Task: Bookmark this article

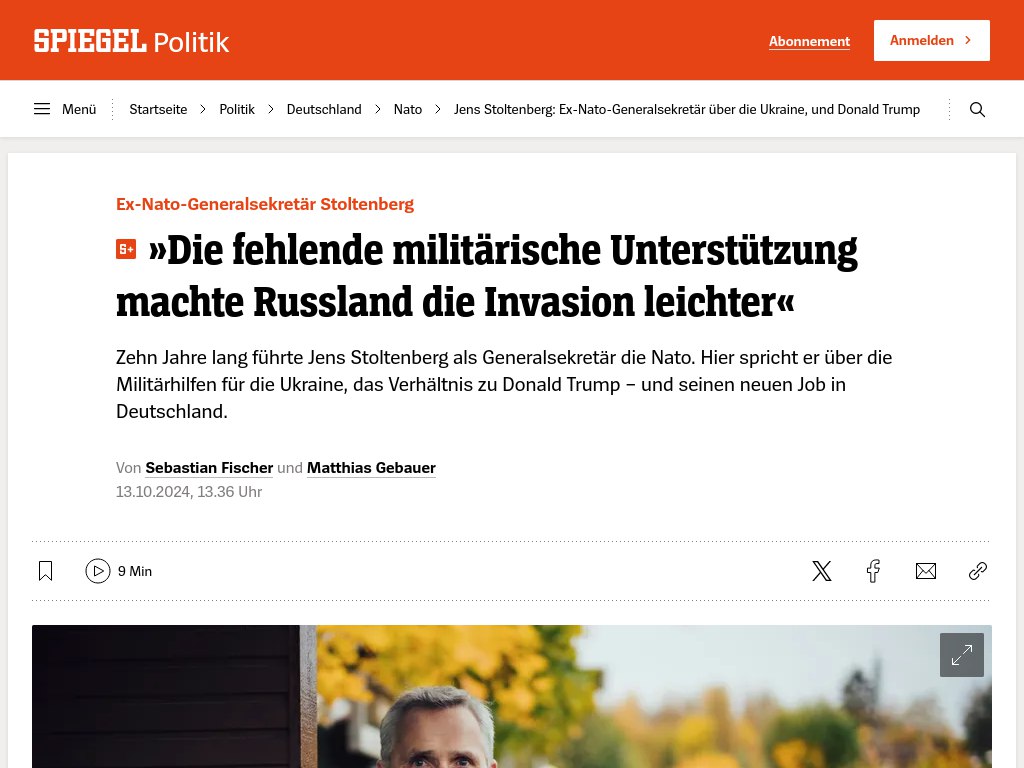Action: pyautogui.click(x=45, y=571)
